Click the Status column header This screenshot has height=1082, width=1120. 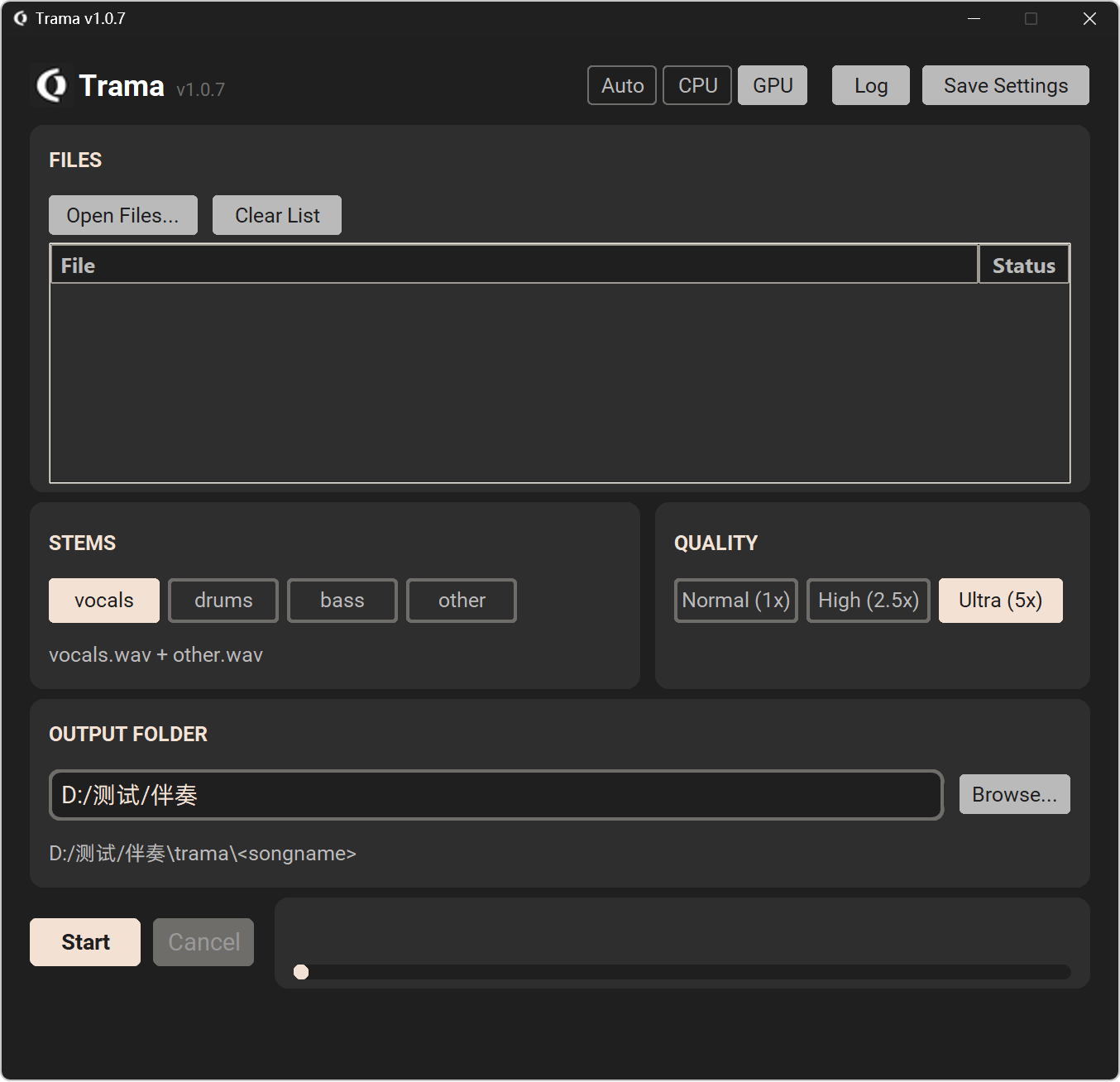click(1024, 266)
